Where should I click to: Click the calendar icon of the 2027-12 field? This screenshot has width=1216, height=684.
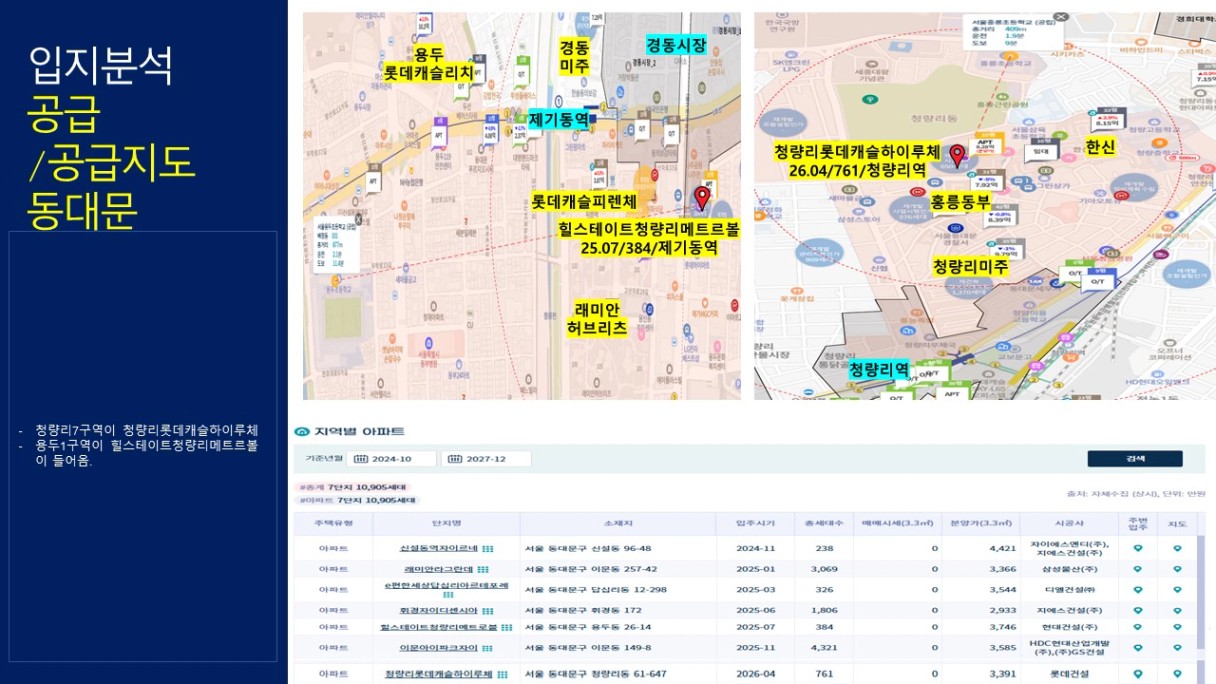pos(453,459)
